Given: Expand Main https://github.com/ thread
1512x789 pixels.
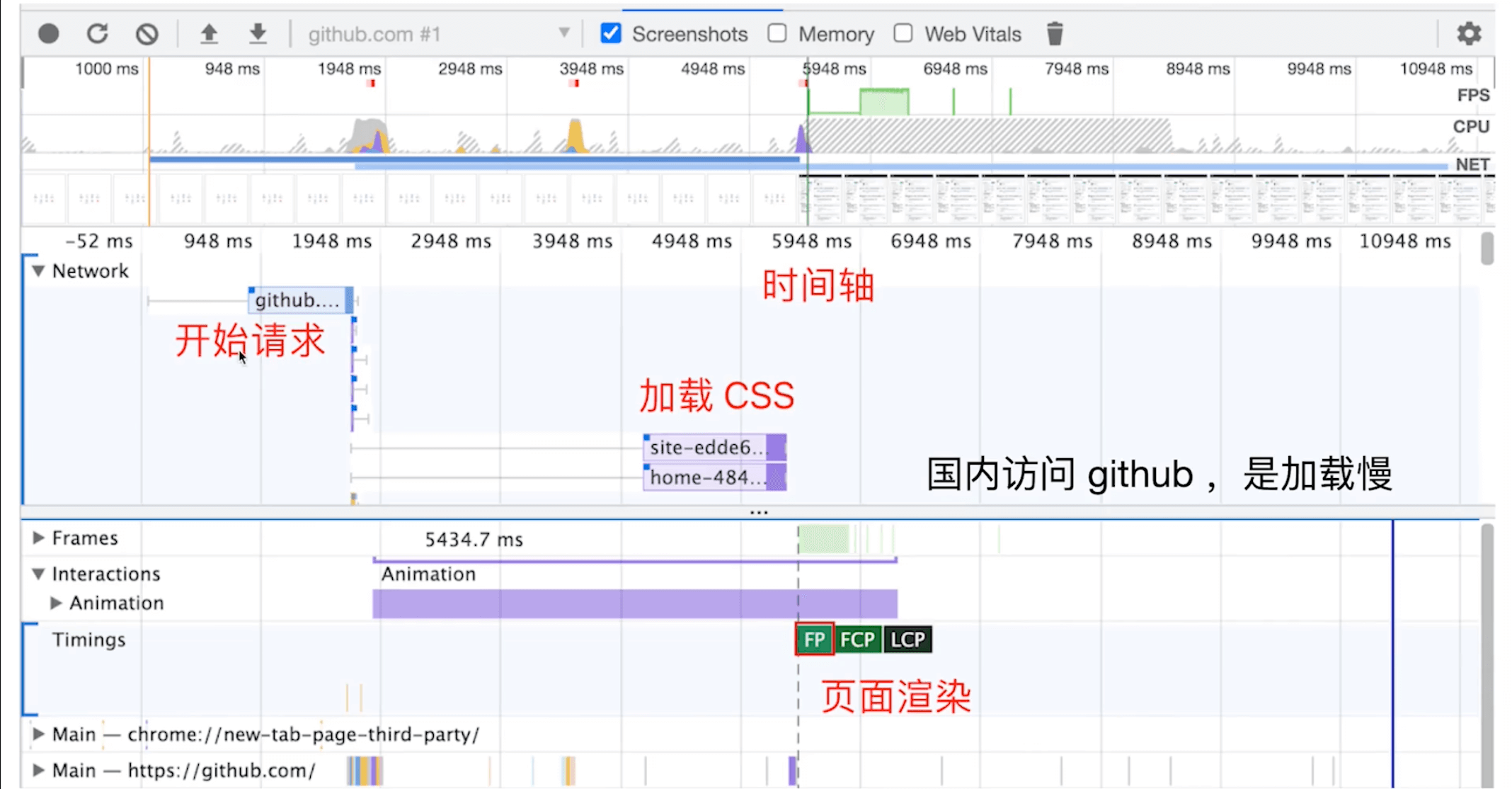Looking at the screenshot, I should (38, 770).
